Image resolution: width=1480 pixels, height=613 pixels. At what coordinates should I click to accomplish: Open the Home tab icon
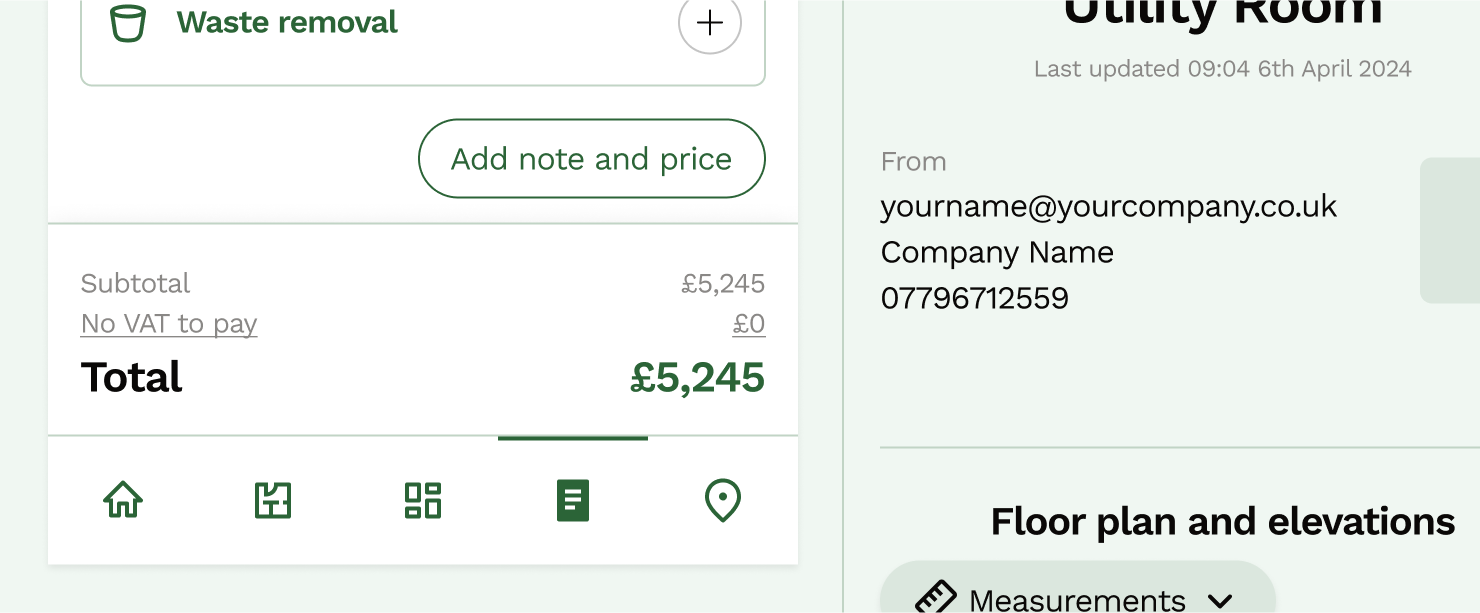pyautogui.click(x=123, y=499)
